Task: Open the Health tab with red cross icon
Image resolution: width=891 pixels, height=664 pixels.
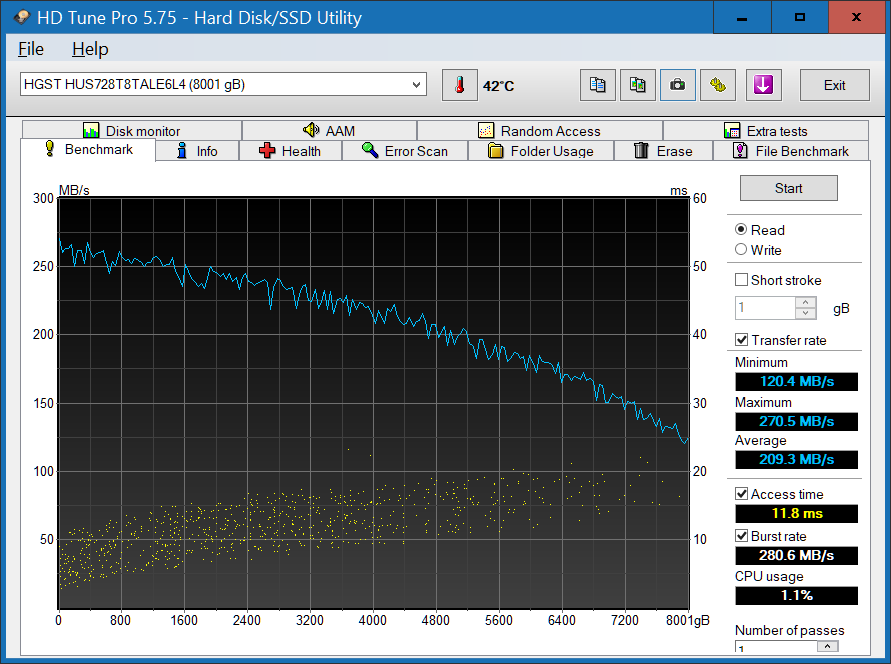Action: point(290,151)
